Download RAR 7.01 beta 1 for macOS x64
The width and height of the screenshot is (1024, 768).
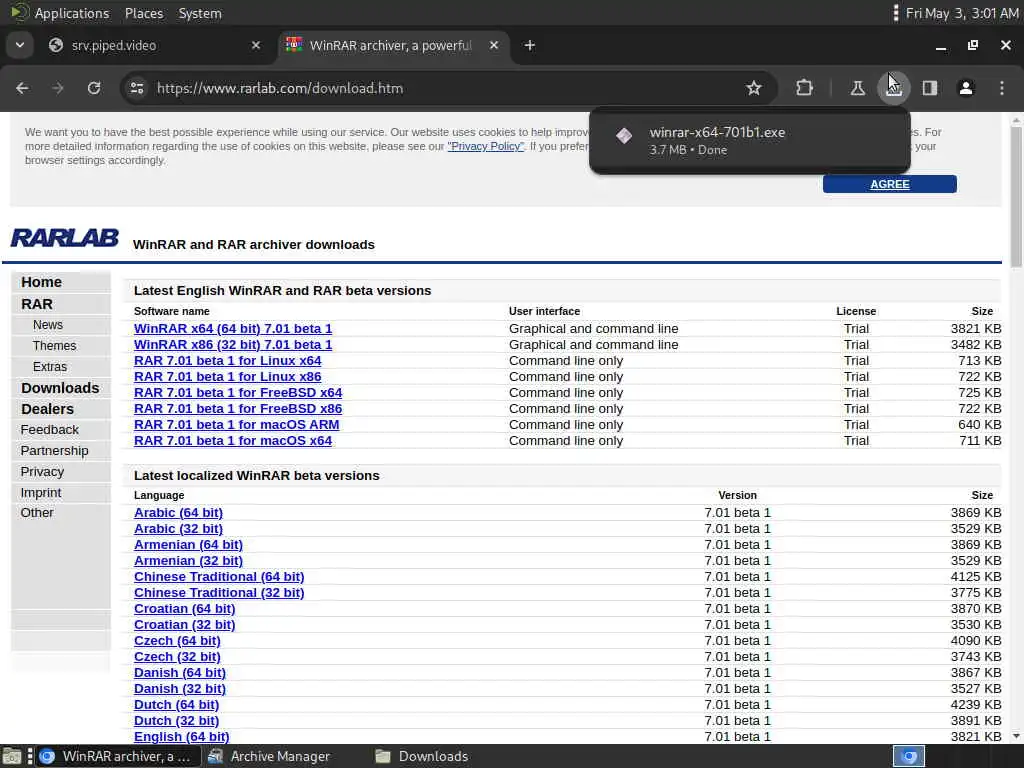pos(232,441)
